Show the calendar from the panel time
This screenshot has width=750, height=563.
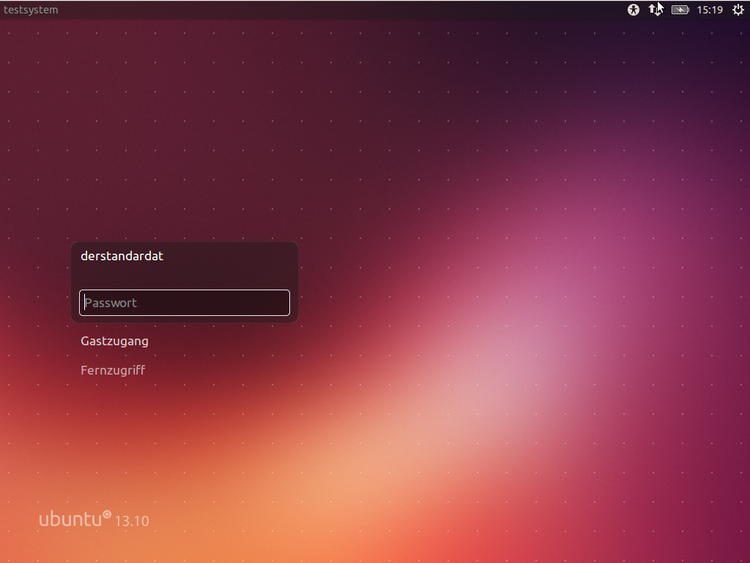710,10
